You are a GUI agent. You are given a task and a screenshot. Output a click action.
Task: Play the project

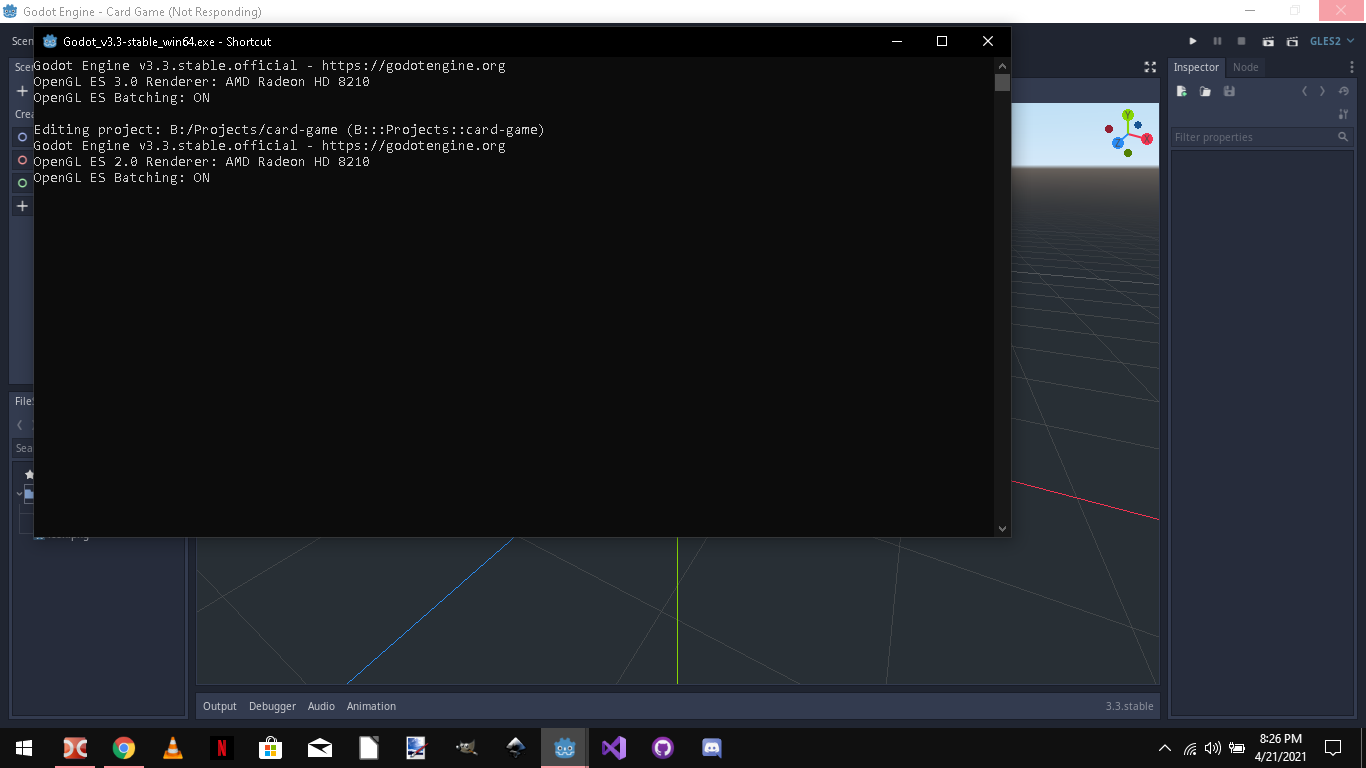(1193, 41)
